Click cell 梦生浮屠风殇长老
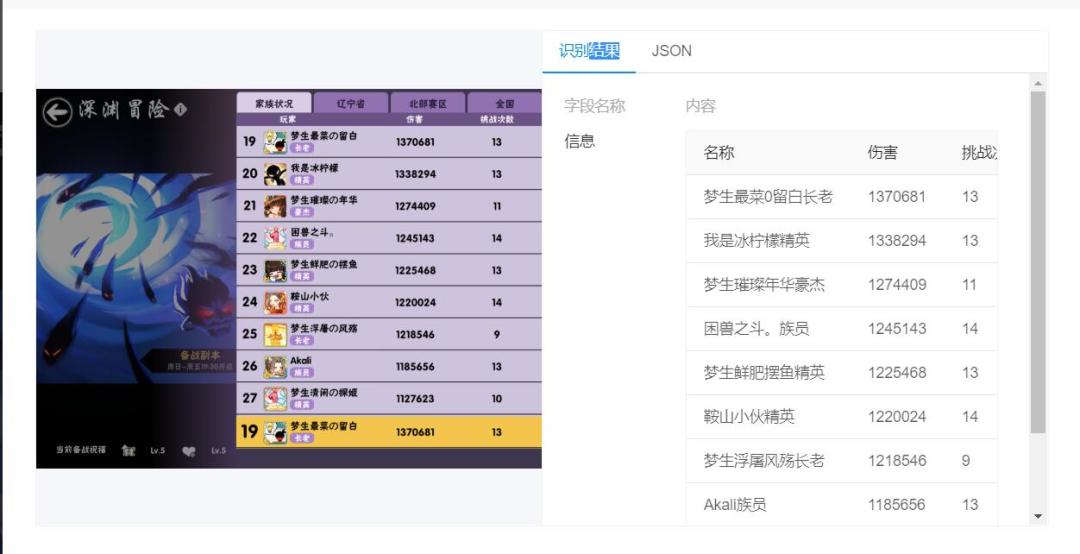The image size is (1080, 554). tap(764, 462)
